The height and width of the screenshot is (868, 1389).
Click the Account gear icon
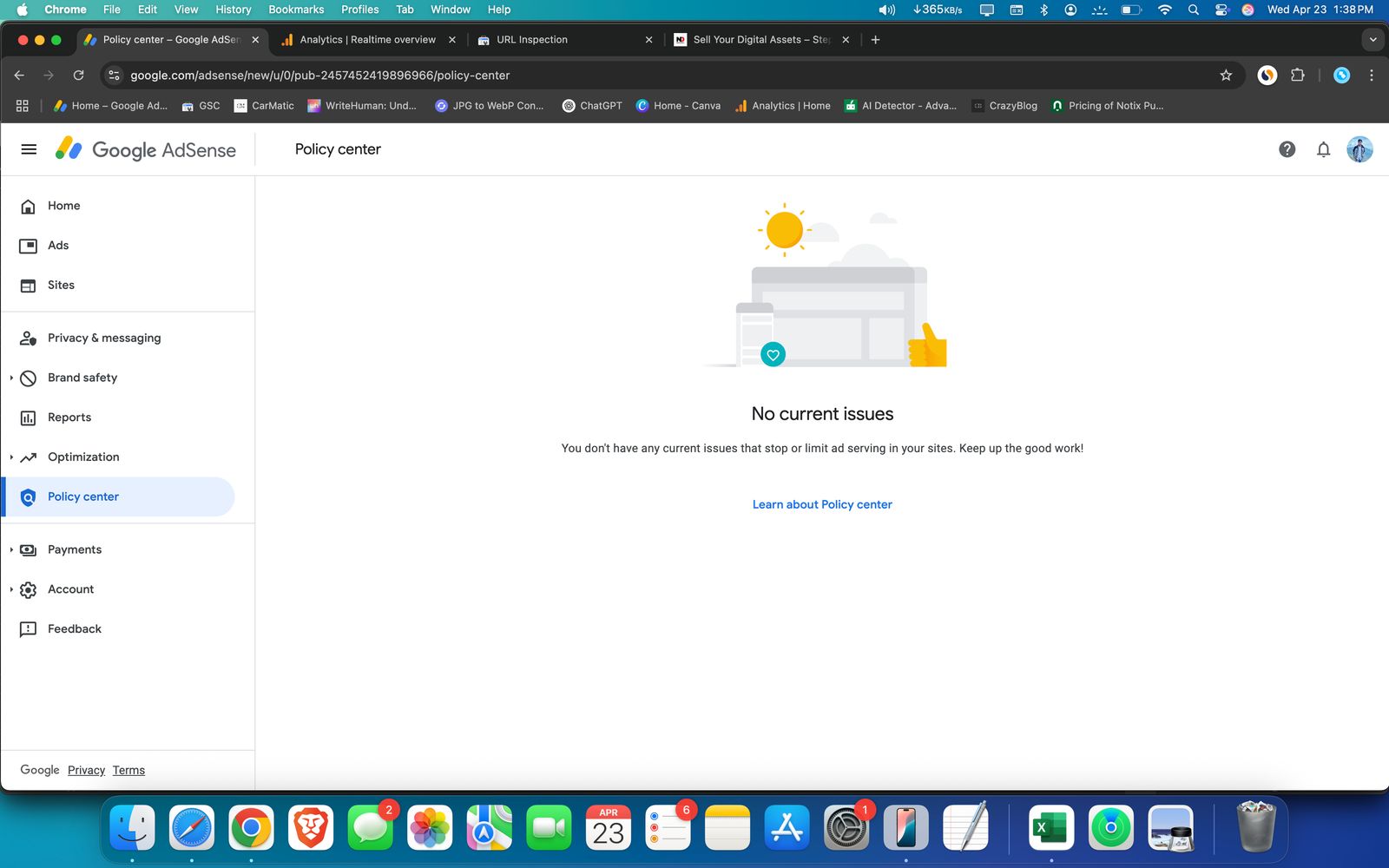pyautogui.click(x=28, y=589)
